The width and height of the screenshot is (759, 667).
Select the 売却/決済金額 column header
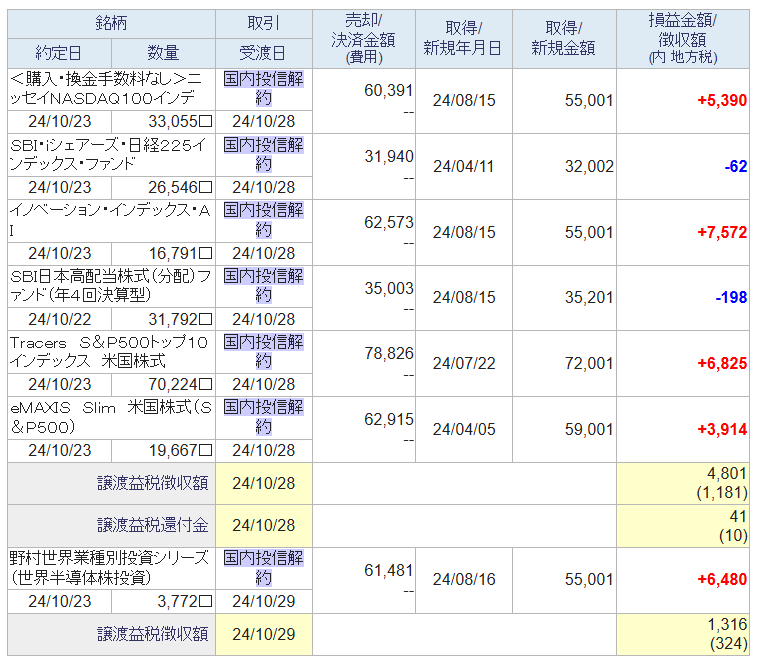(364, 39)
